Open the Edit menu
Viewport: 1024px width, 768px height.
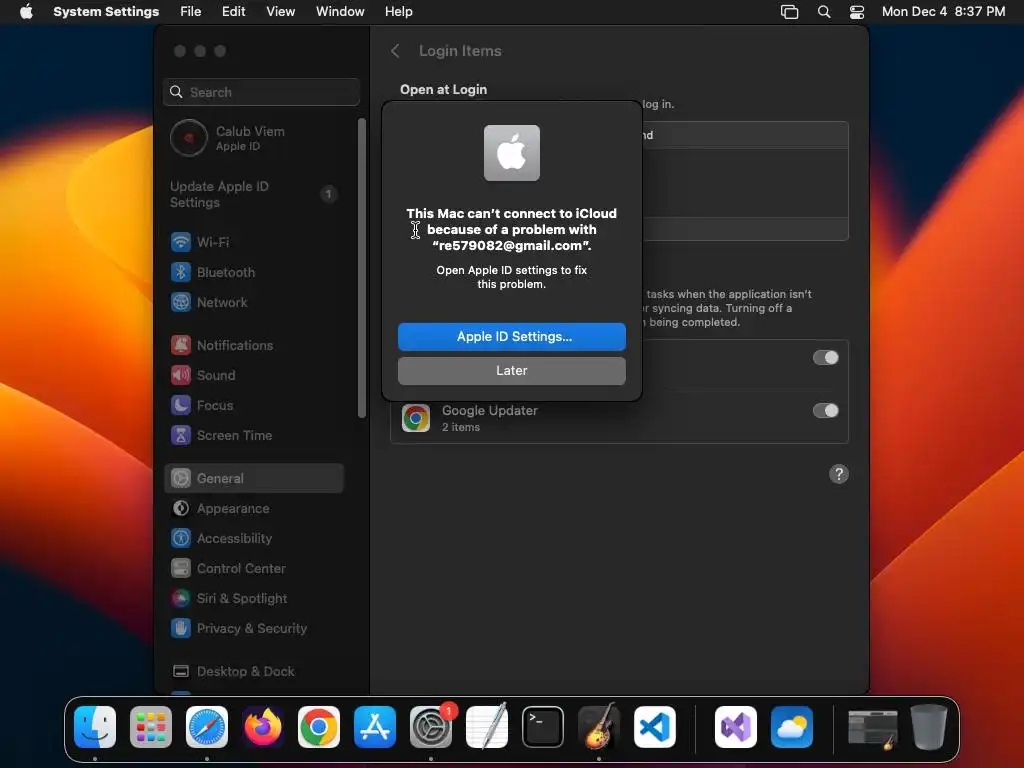(x=234, y=12)
